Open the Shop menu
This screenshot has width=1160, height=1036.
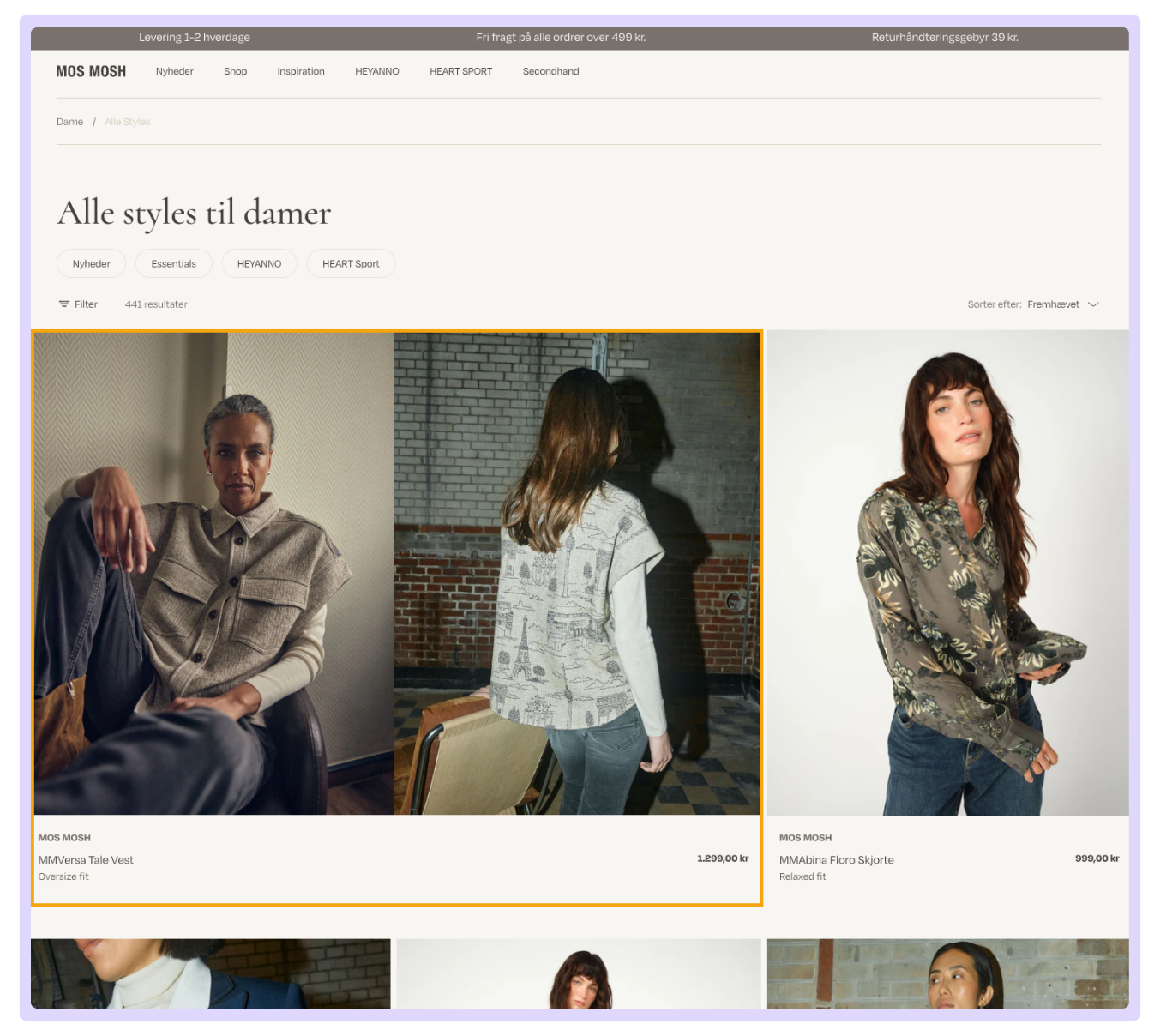point(236,72)
